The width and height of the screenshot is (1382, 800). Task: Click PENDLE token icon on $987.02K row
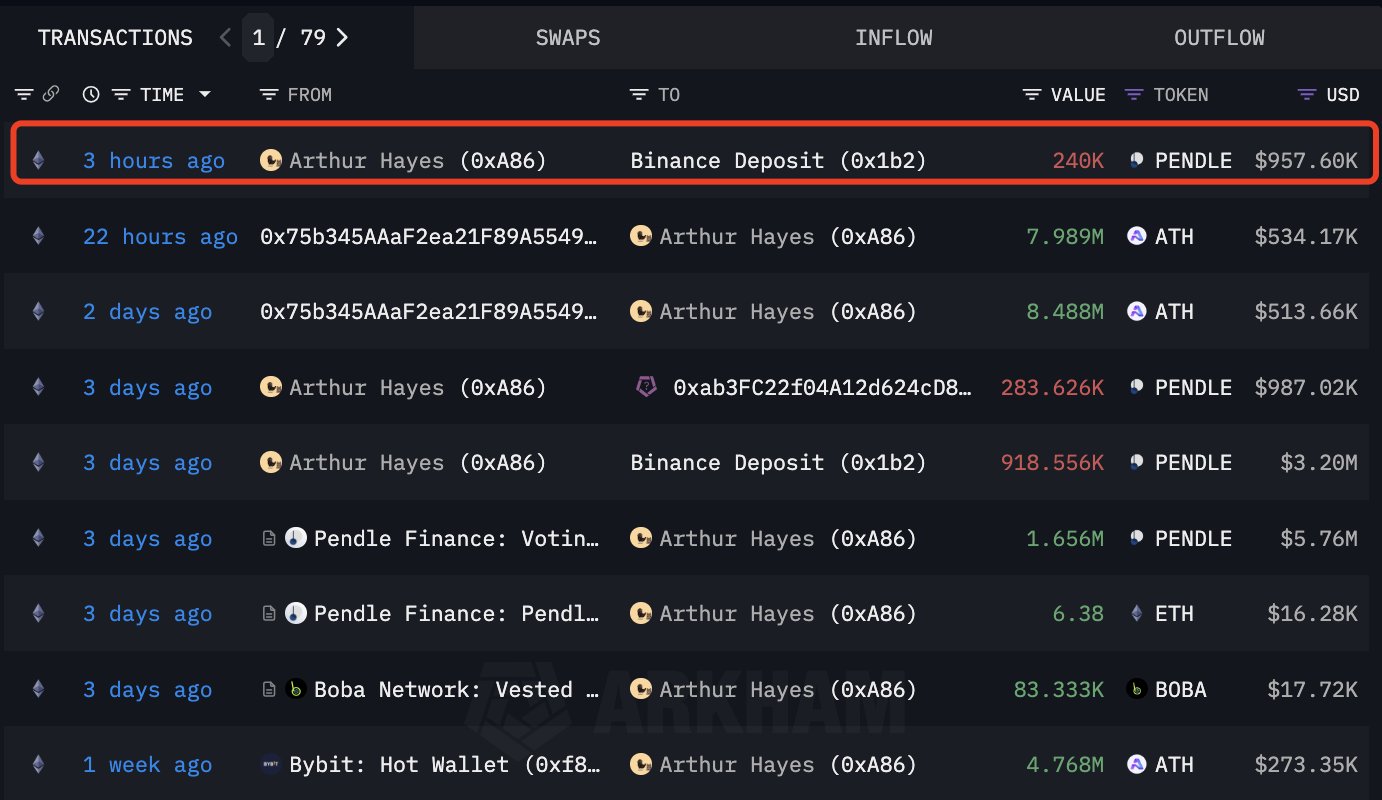(1137, 387)
